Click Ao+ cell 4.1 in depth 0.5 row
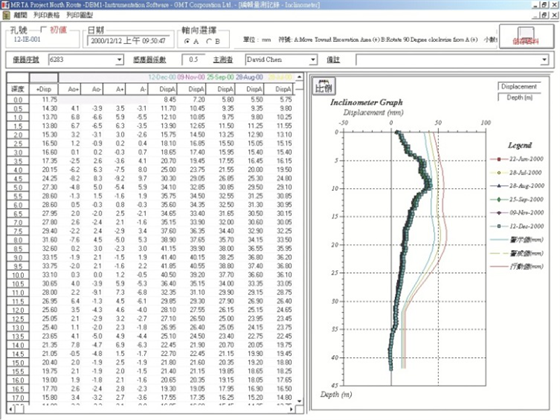The height and width of the screenshot is (420, 560). click(x=70, y=108)
